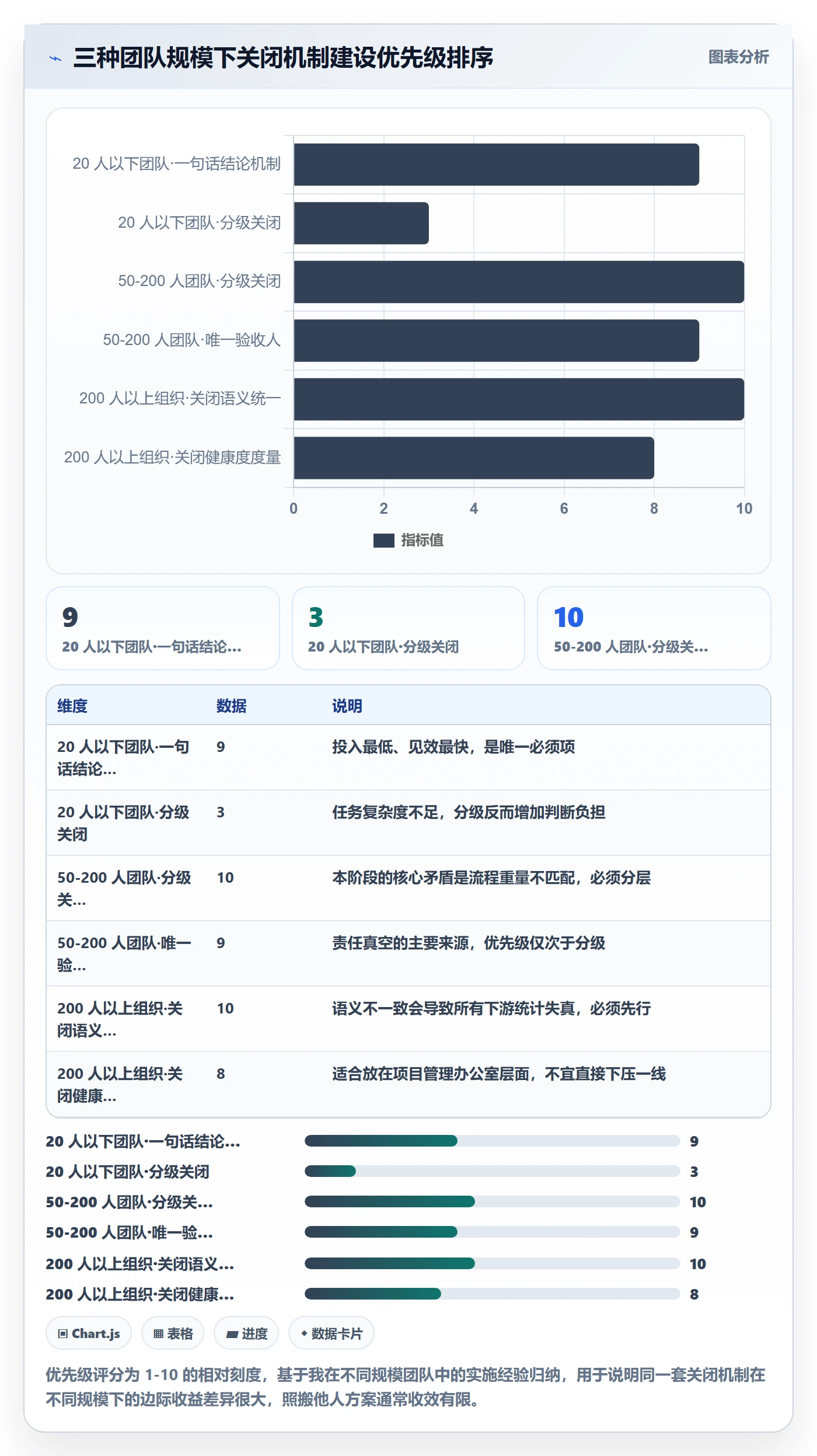This screenshot has height=1456, width=817.
Task: Select the chart bar for 50-200 人团队·唯一验收人
Action: (x=496, y=340)
